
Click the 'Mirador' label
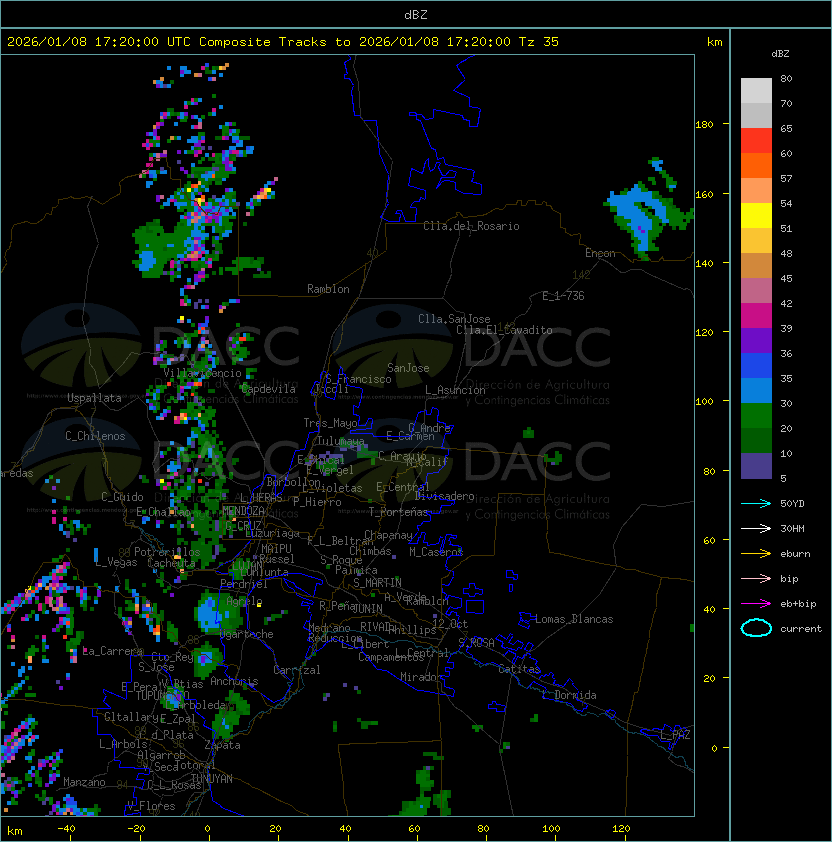pos(422,677)
